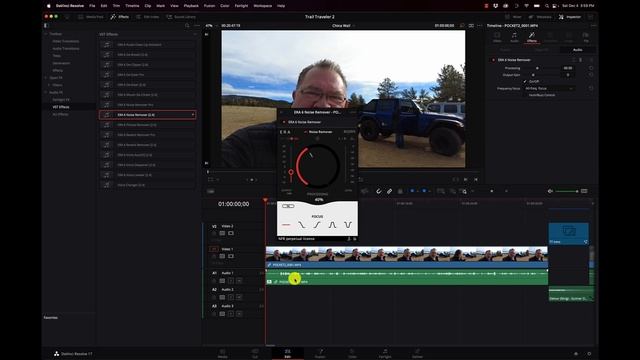This screenshot has width=640, height=360.
Task: Switch to the Fairlight page
Action: 385,353
